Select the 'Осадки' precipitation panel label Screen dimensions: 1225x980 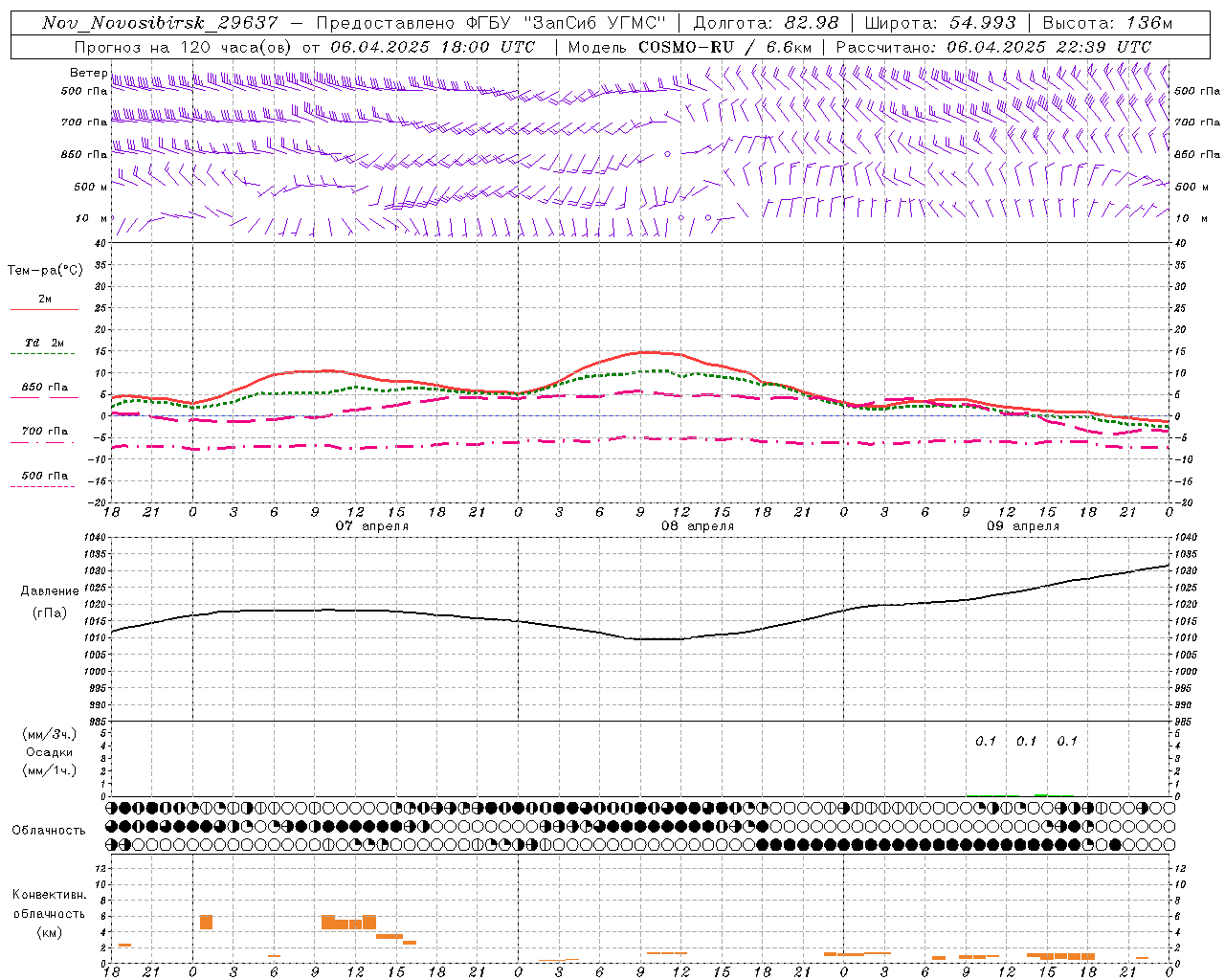(50, 752)
